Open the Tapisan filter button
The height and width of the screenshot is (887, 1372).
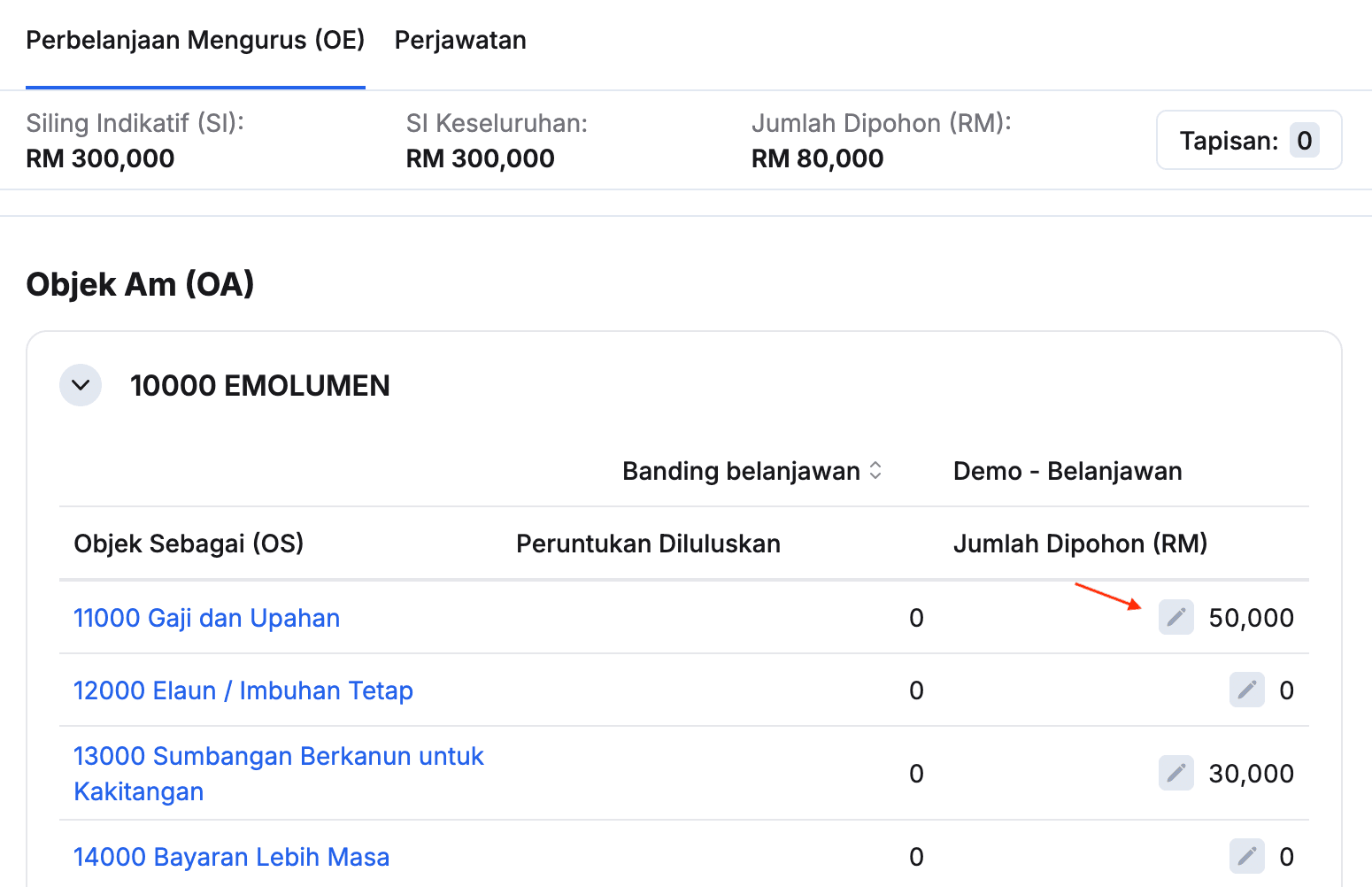(1248, 140)
